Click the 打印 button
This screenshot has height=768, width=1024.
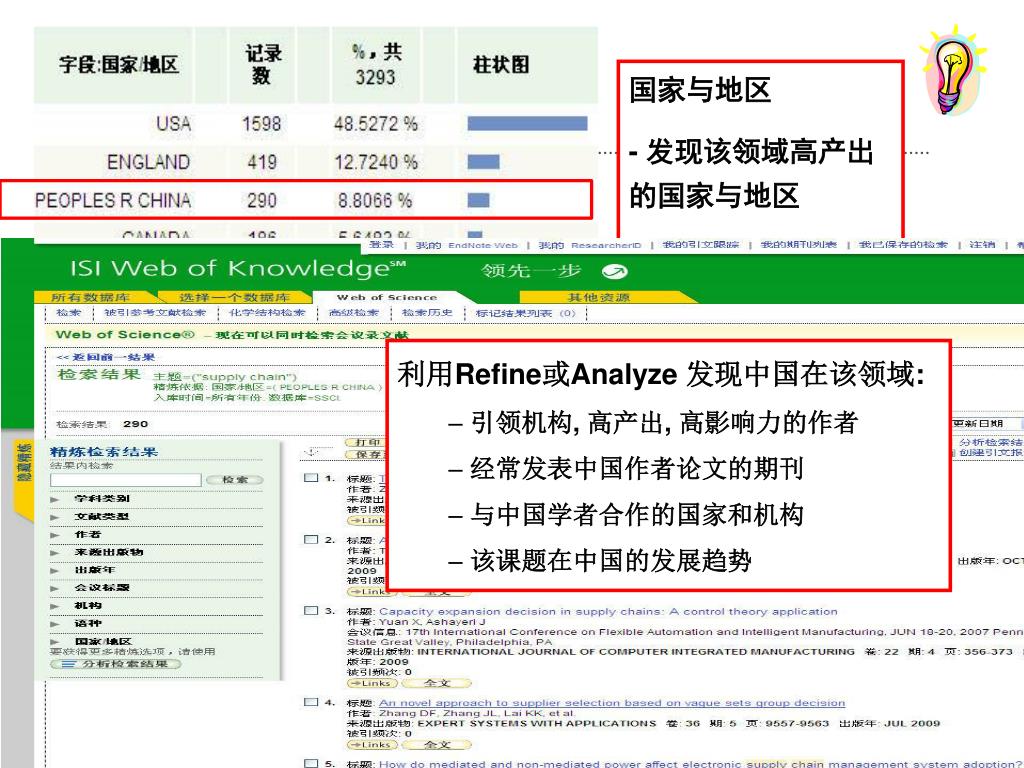pyautogui.click(x=366, y=443)
